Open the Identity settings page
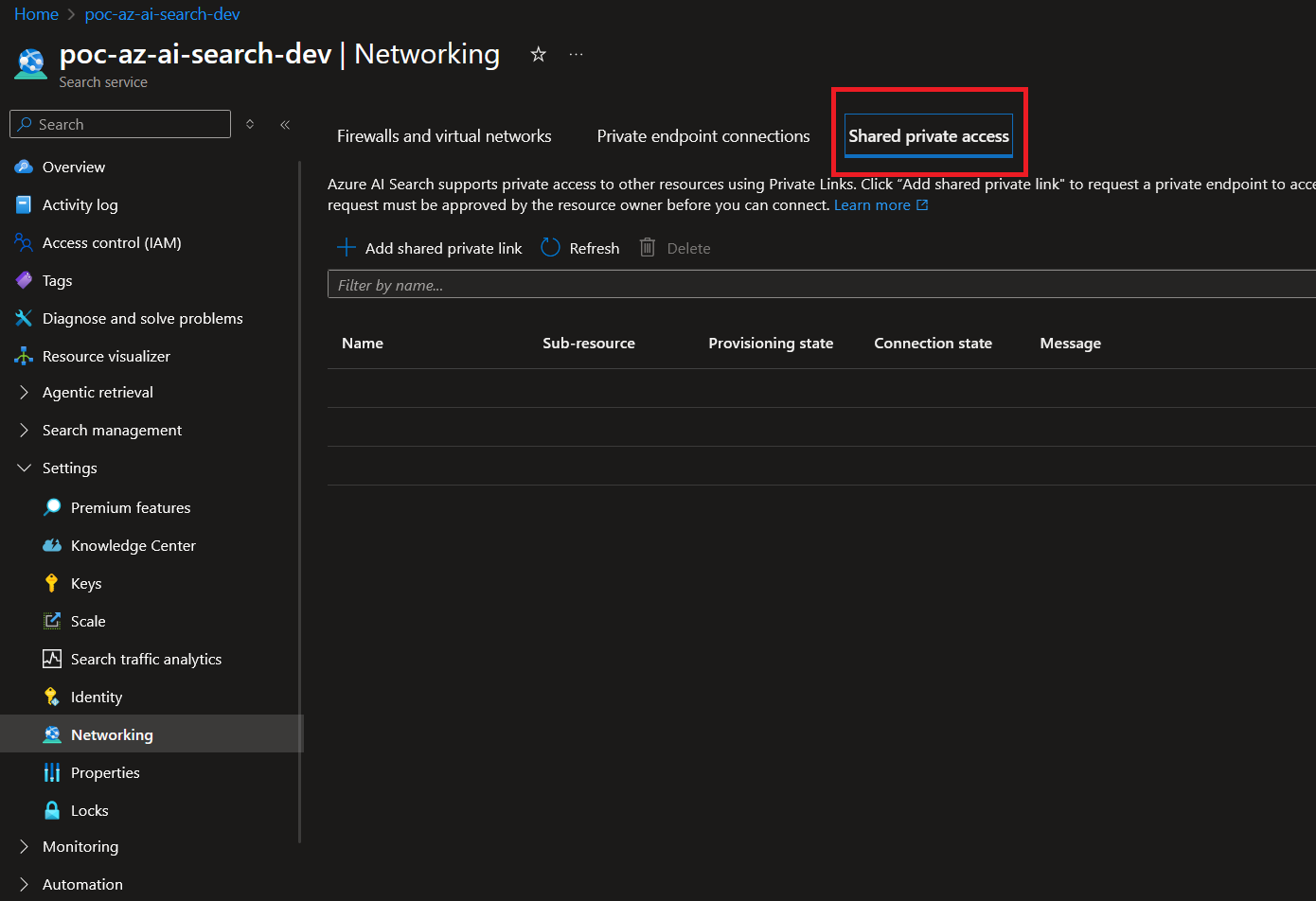The height and width of the screenshot is (901, 1316). 97,697
